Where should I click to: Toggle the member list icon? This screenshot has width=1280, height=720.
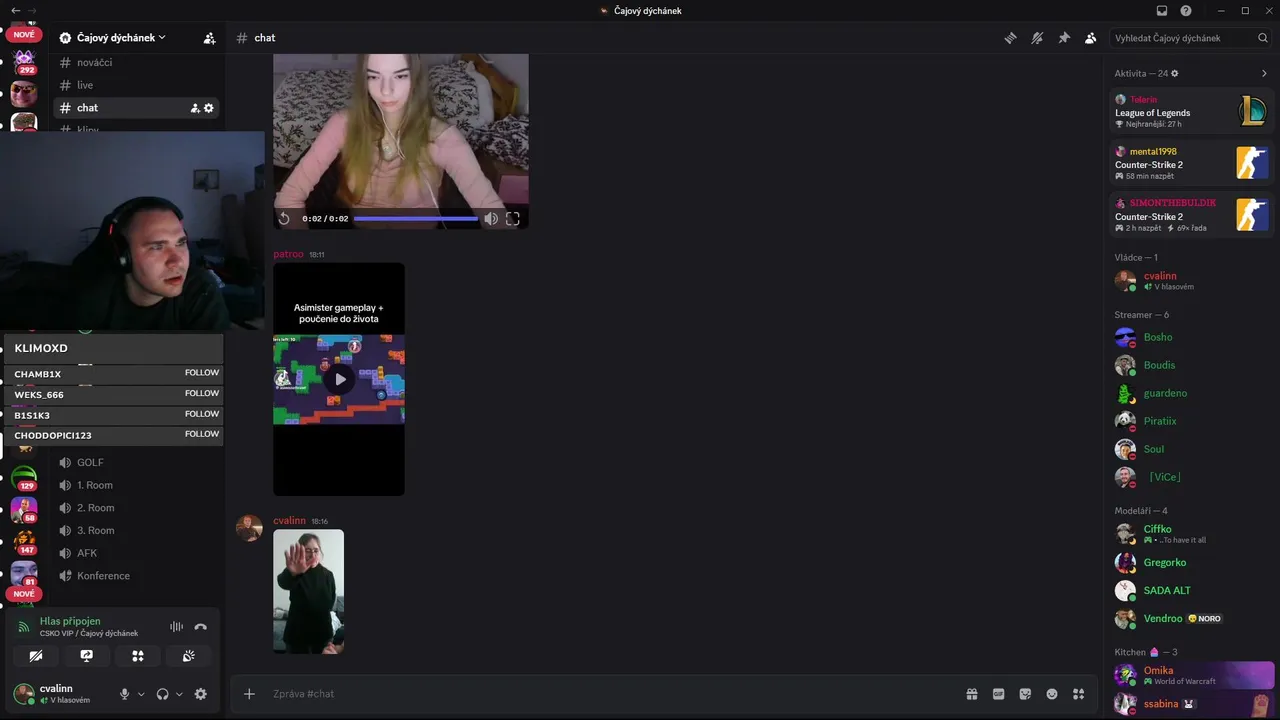point(1090,38)
